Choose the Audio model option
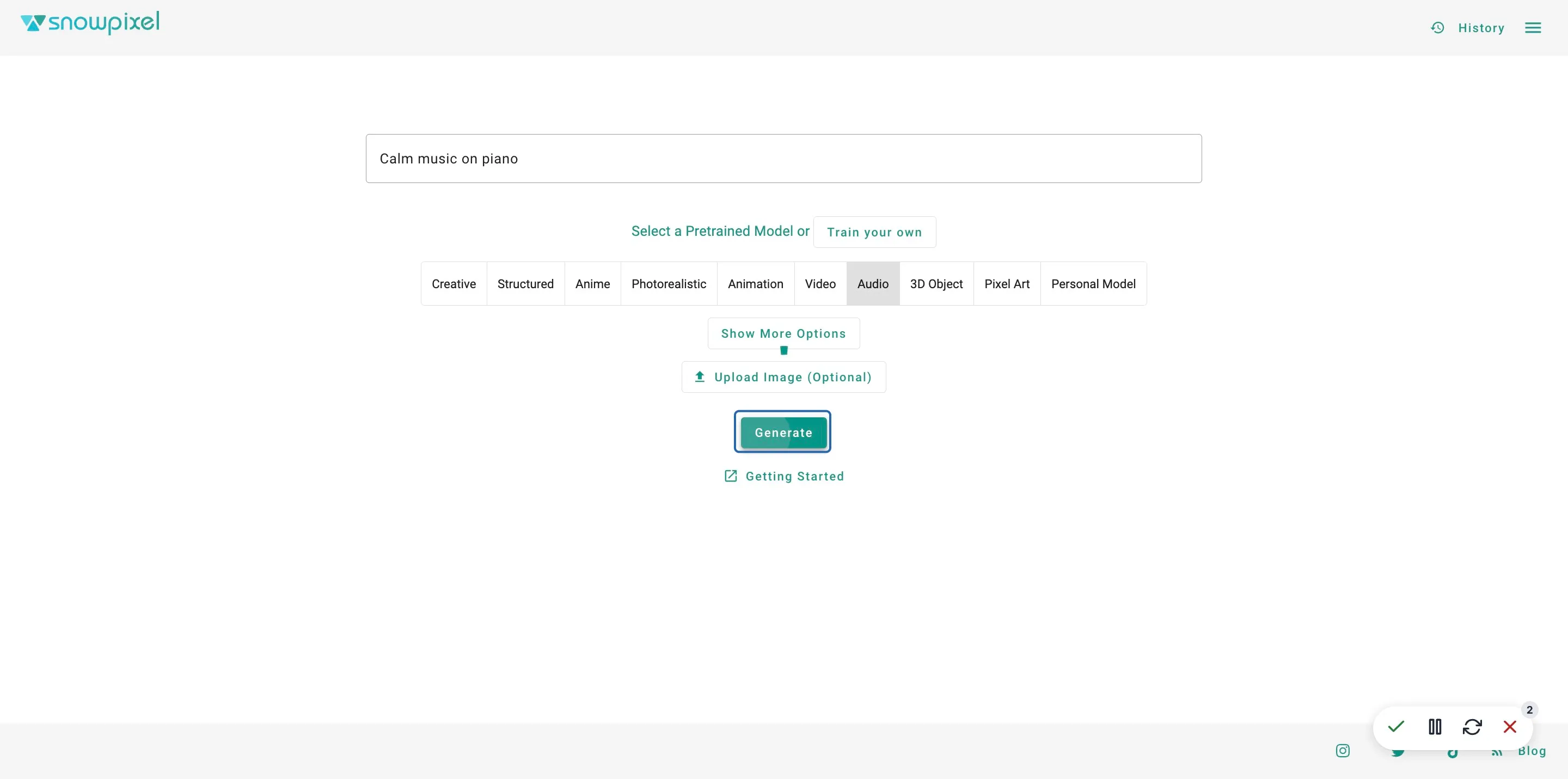 coord(873,283)
